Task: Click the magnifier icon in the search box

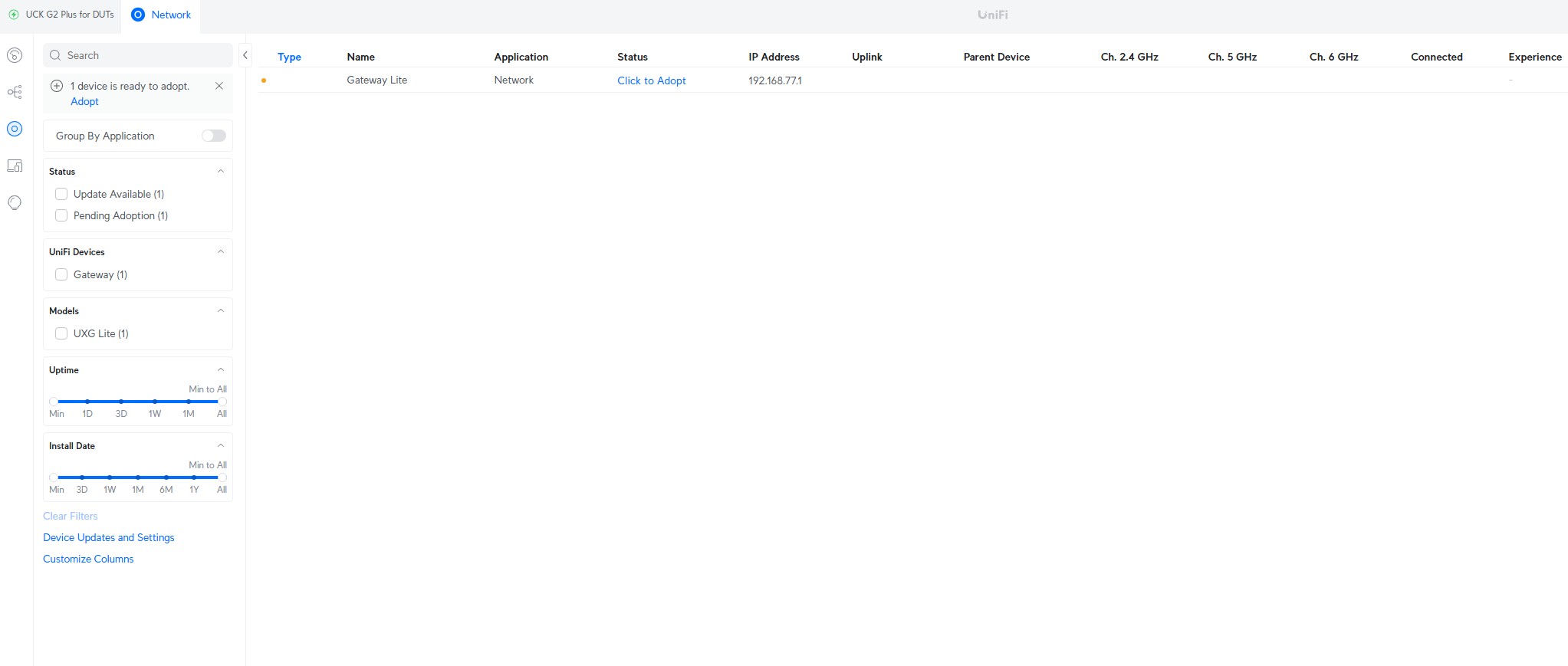Action: (x=55, y=55)
